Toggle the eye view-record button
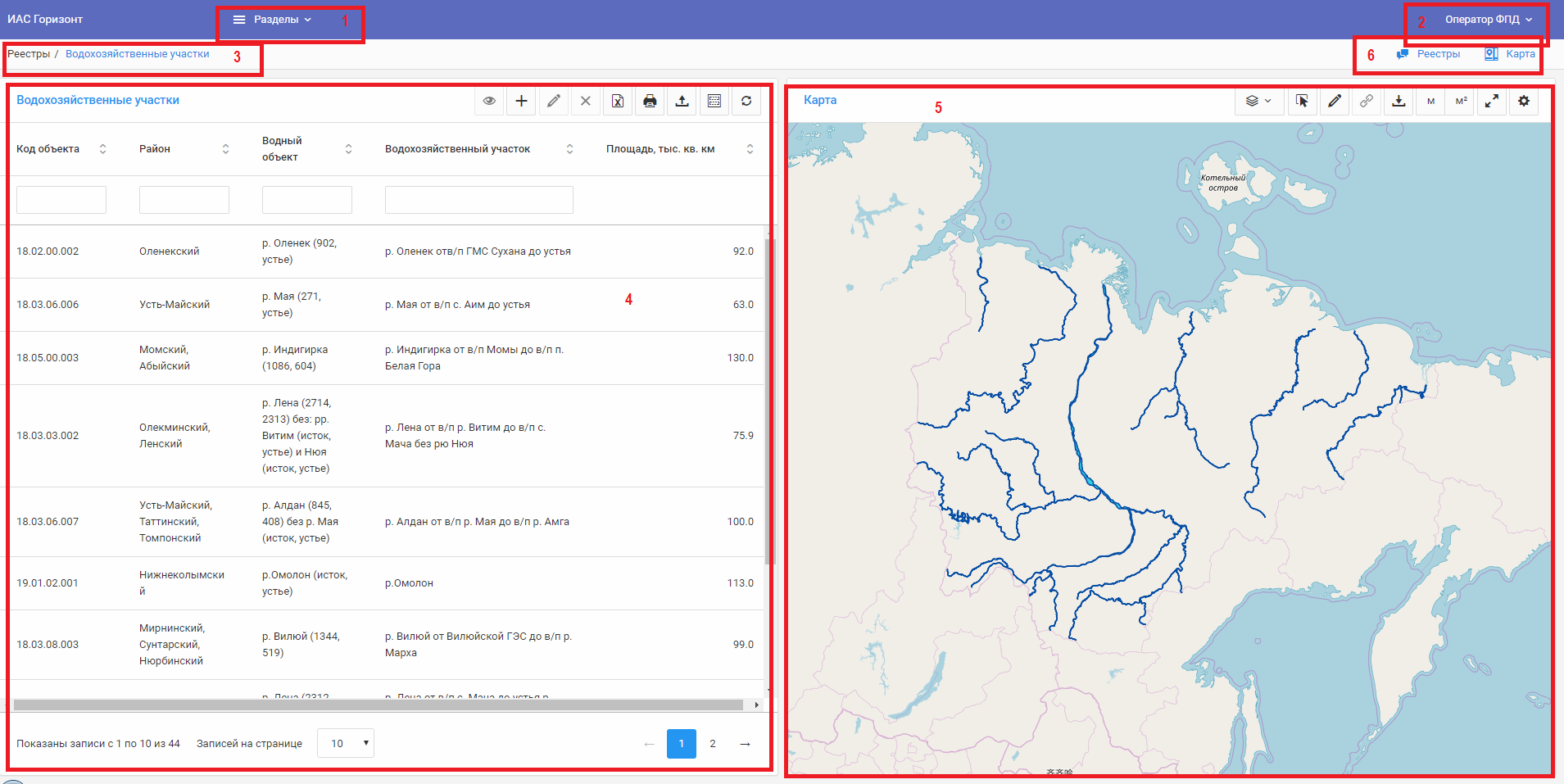The width and height of the screenshot is (1564, 784). coord(489,101)
